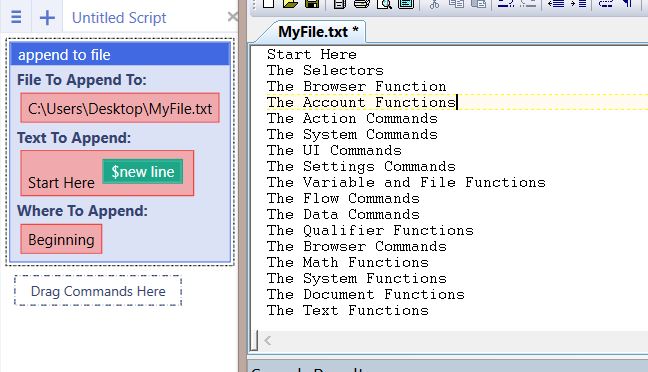This screenshot has width=648, height=372.
Task: Click the line "The Browser Commands"
Action: 357,246
